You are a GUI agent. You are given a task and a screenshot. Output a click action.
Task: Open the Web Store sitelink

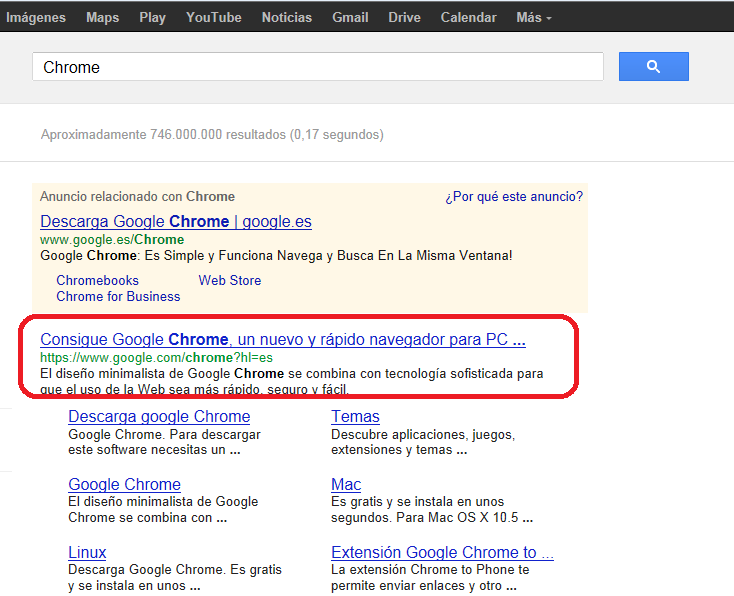tap(229, 280)
